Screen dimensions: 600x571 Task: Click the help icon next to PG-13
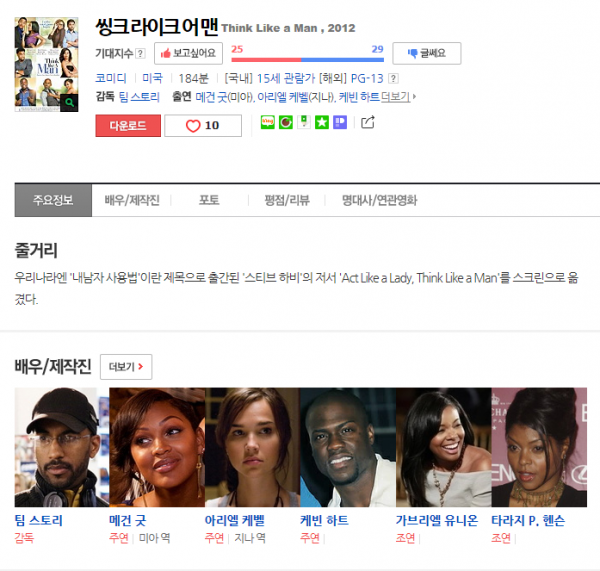click(393, 78)
